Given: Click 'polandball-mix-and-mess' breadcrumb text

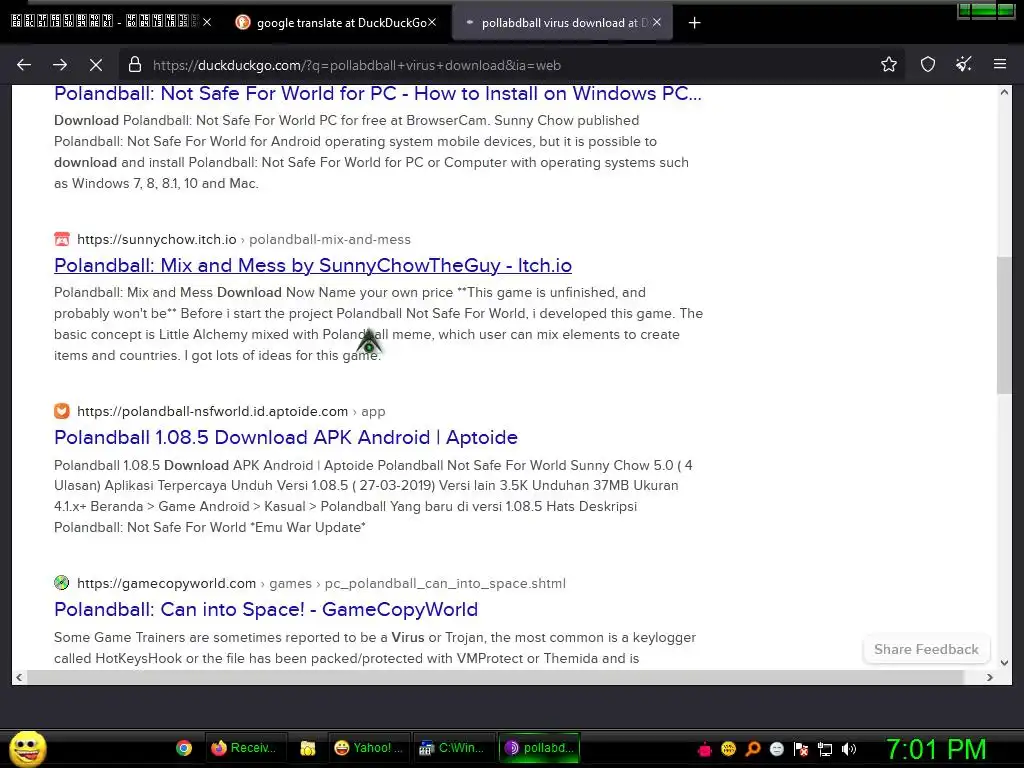Looking at the screenshot, I should pyautogui.click(x=330, y=240).
